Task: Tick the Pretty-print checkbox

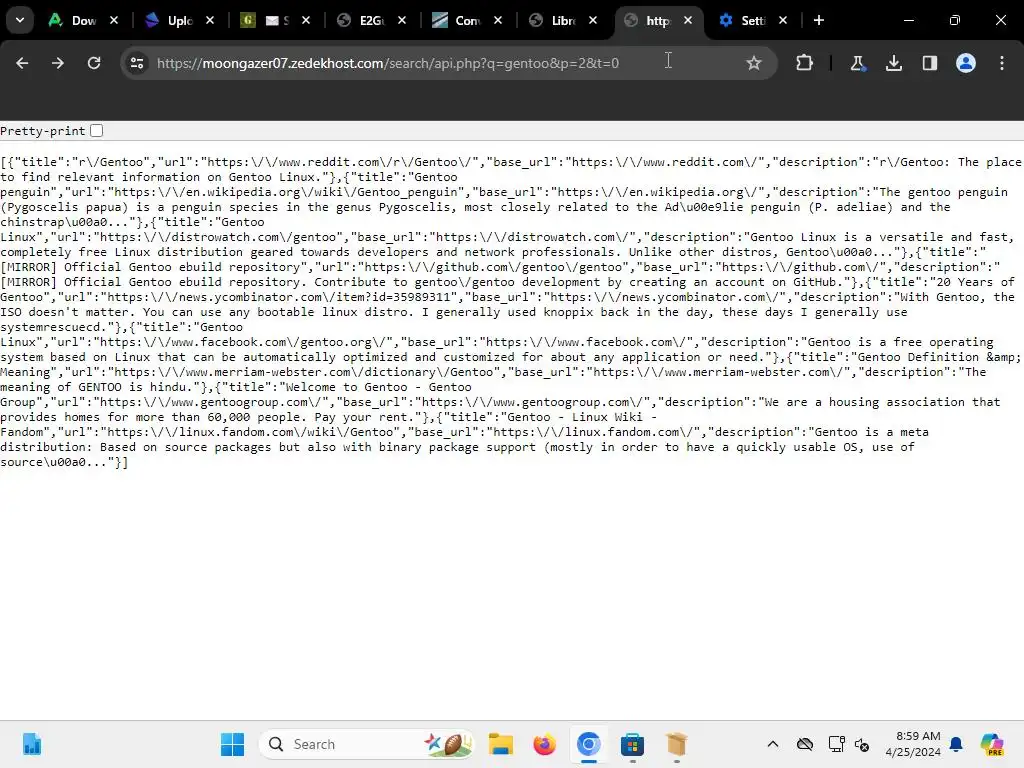Action: pos(97,131)
